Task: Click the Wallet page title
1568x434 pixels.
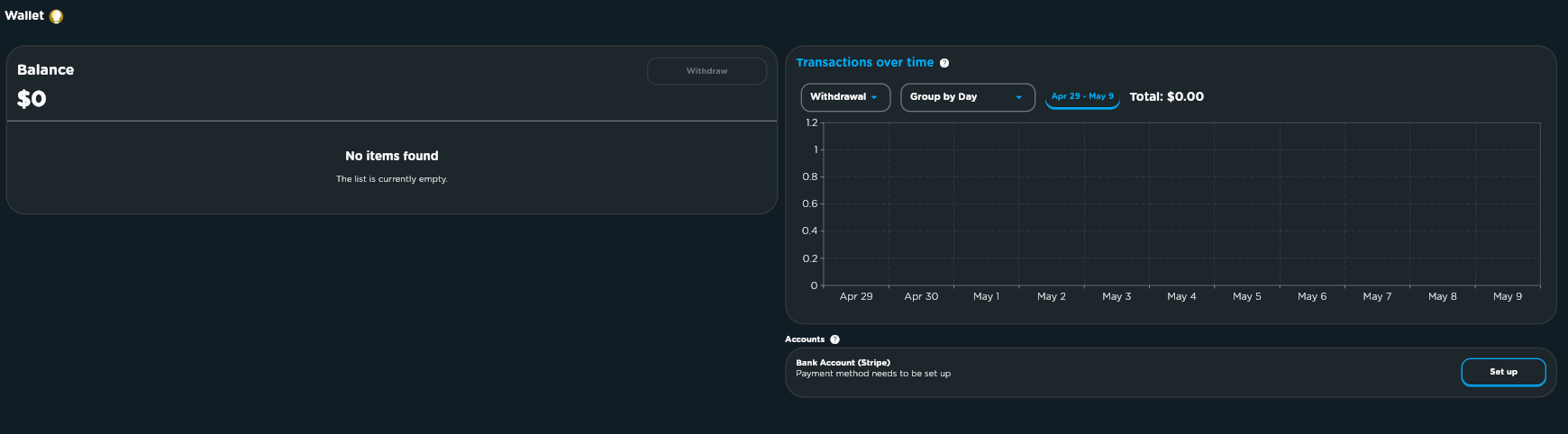Action: tap(24, 15)
